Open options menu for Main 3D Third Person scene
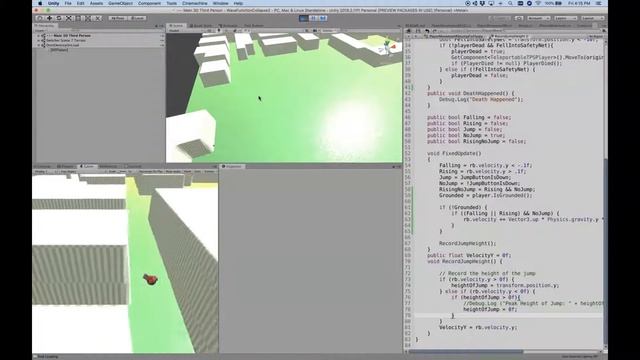This screenshot has width=640, height=360. pos(162,36)
